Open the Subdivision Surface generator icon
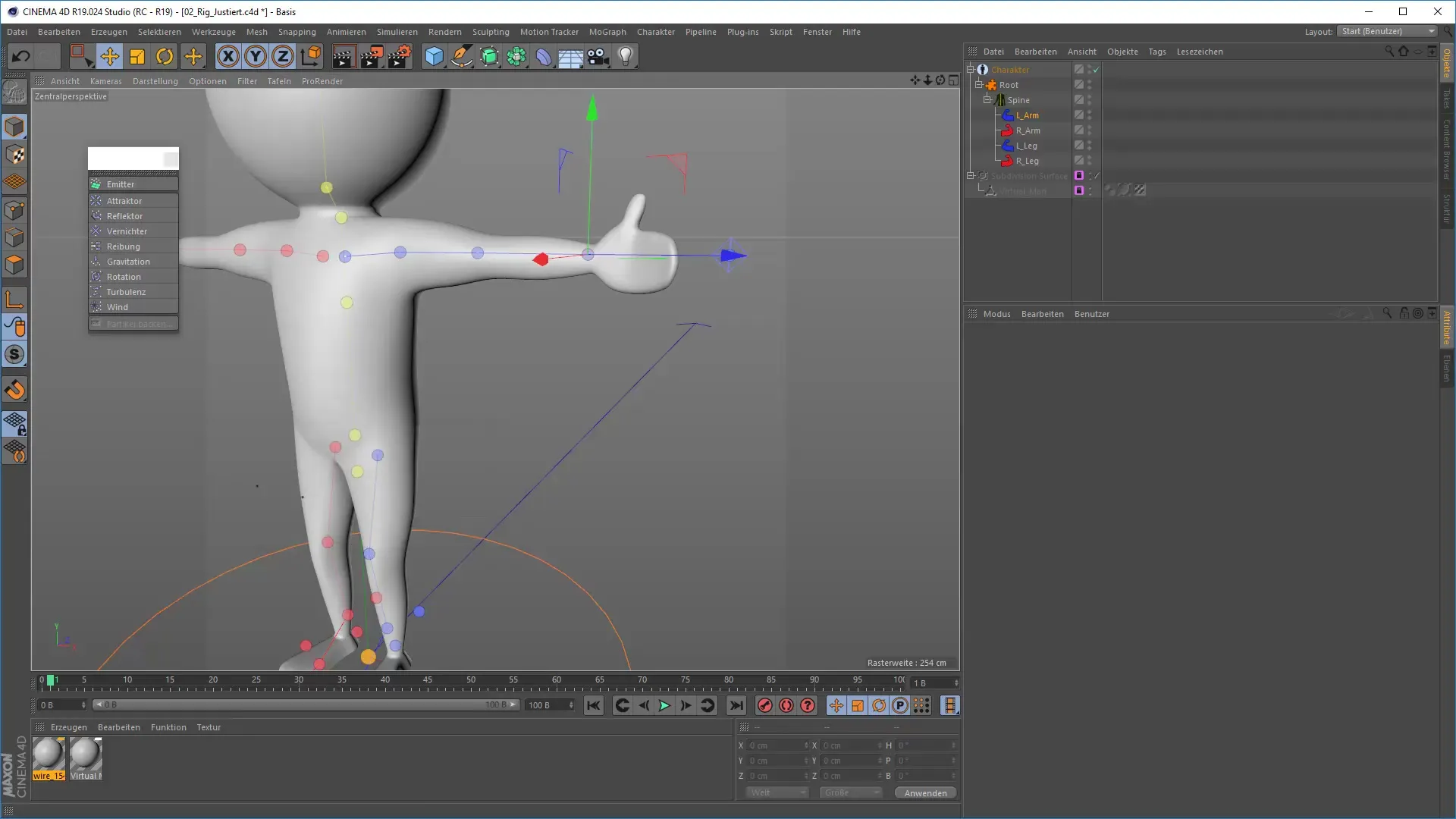The image size is (1456, 819). pos(489,56)
